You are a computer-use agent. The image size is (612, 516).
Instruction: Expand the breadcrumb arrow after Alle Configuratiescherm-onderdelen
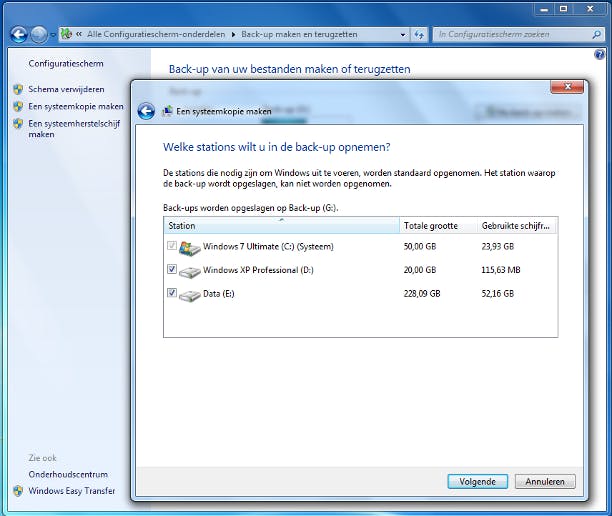(233, 35)
